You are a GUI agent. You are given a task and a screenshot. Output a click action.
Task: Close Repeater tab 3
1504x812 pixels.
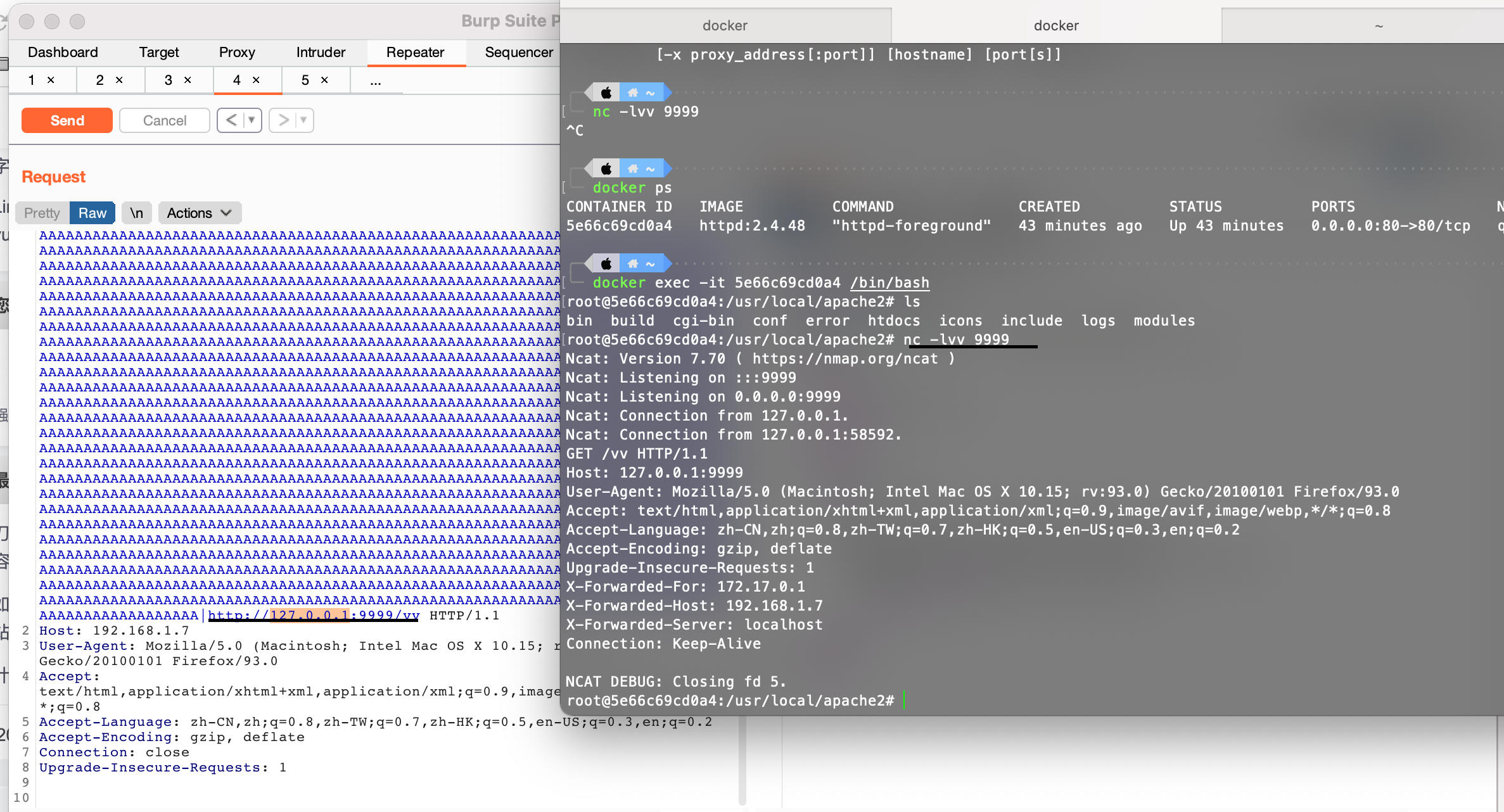(188, 80)
